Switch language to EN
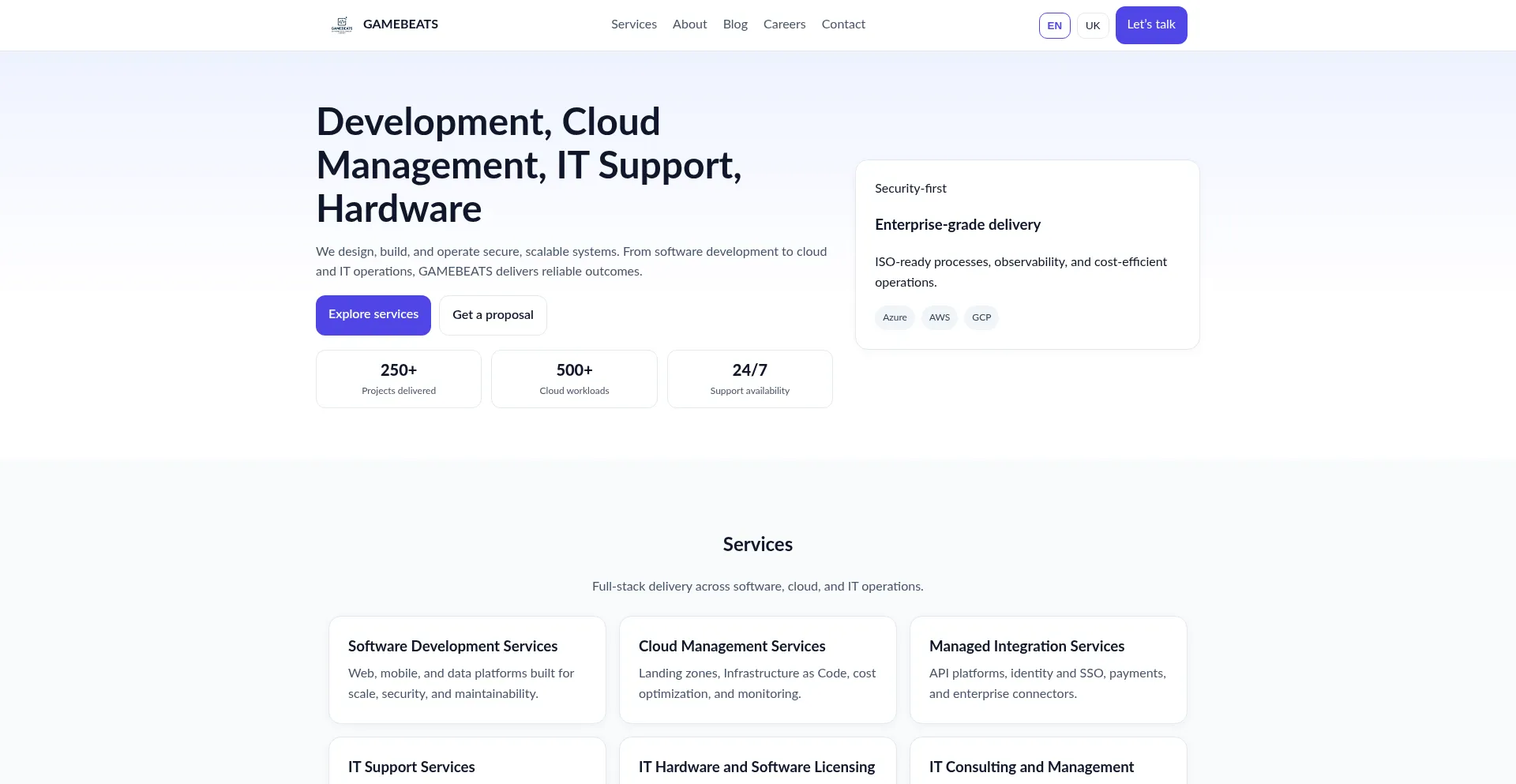The height and width of the screenshot is (784, 1516). pos(1054,25)
